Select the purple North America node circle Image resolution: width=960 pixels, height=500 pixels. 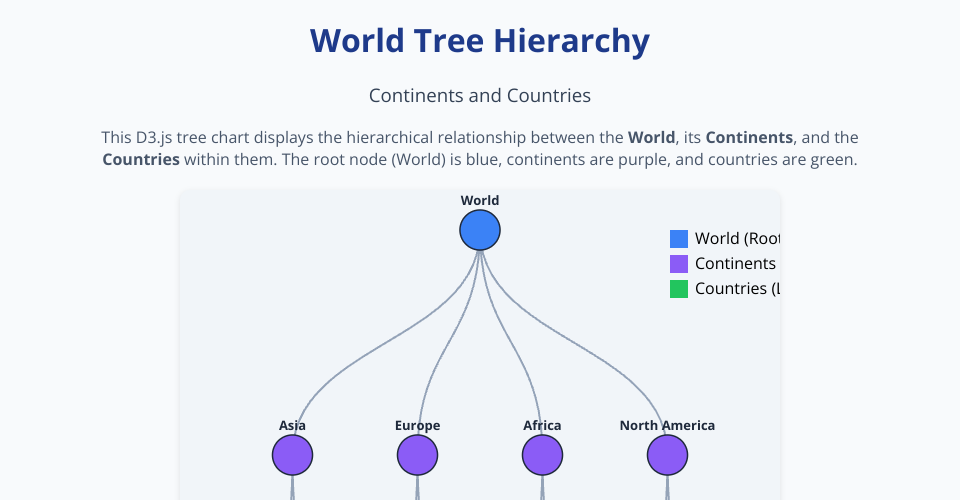[x=668, y=456]
